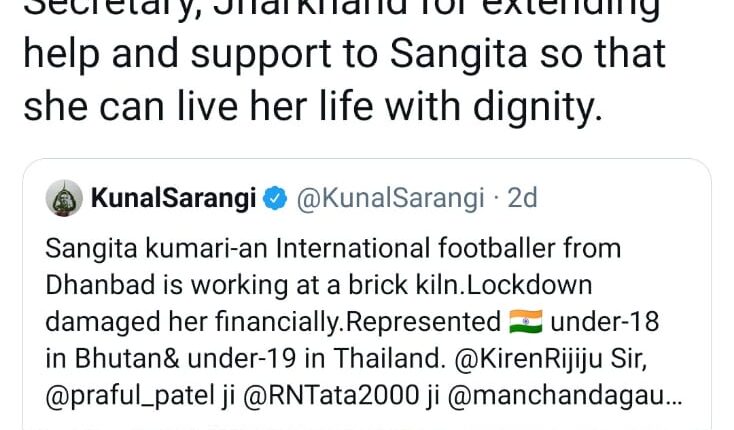Click the Secretary, Jharkhand line at the top
The width and height of the screenshot is (734, 430).
tap(340, 10)
